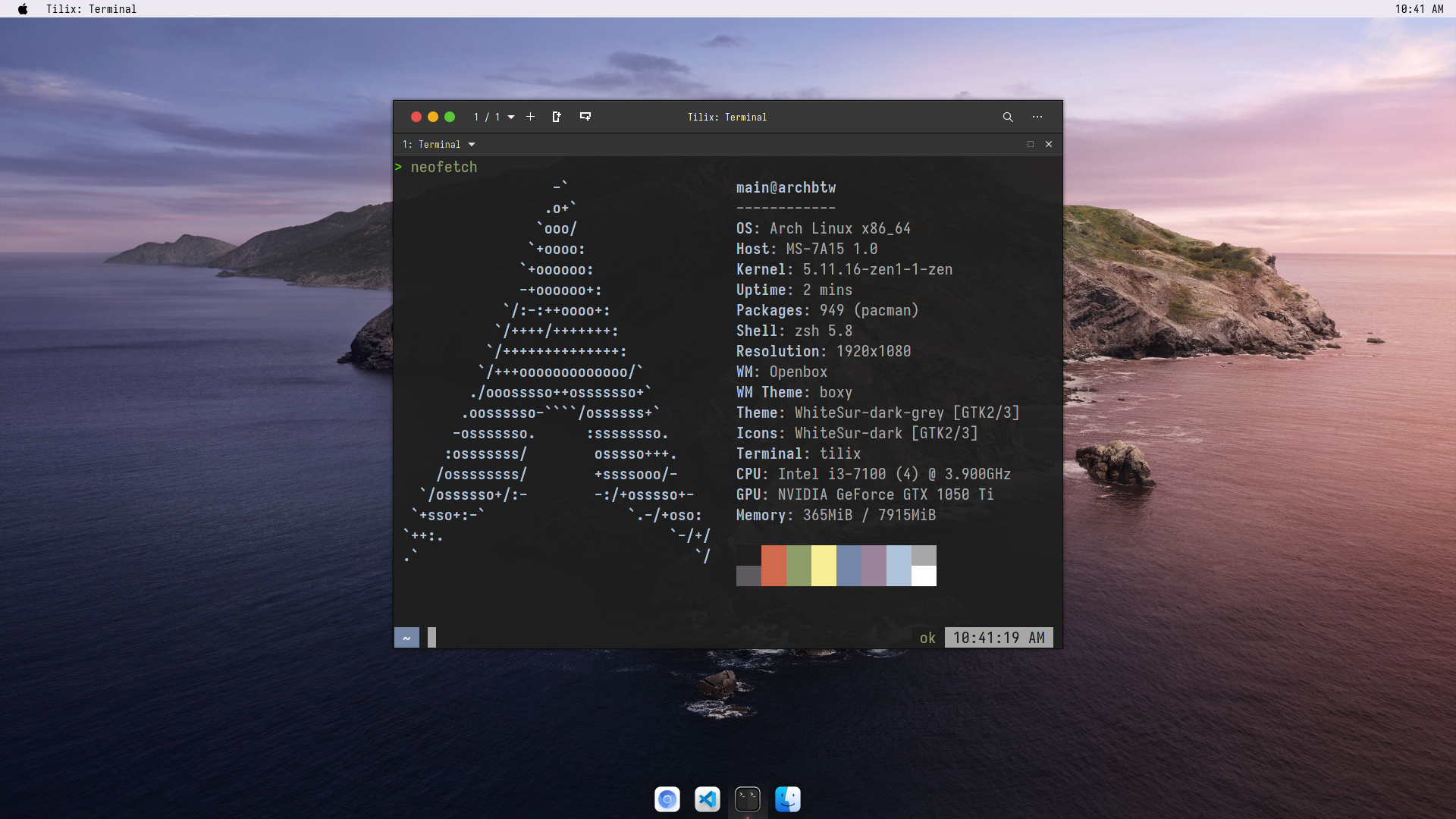The width and height of the screenshot is (1456, 819).
Task: Select the small input marker beside the sync icon
Action: point(431,637)
